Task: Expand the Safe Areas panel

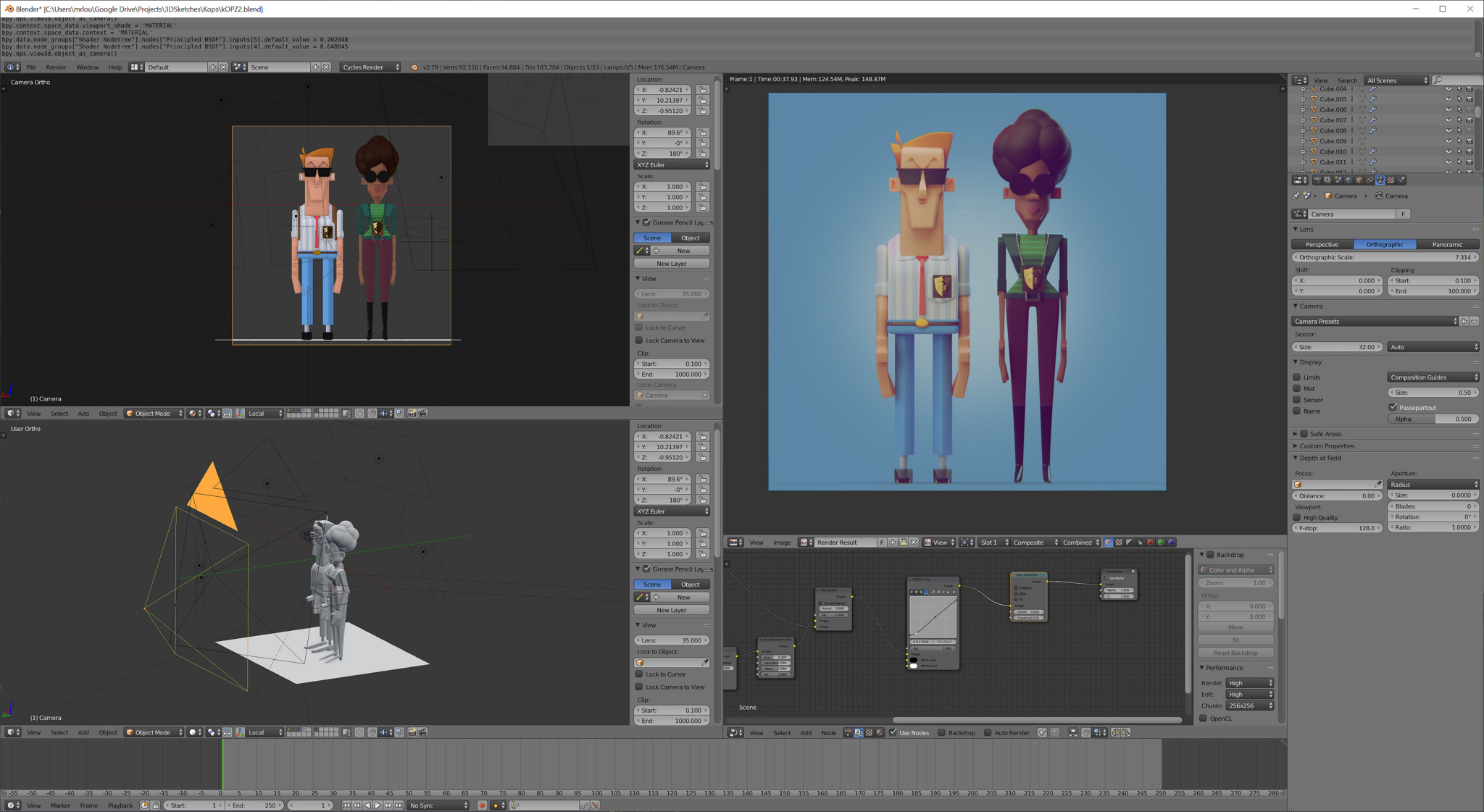Action: pyautogui.click(x=1296, y=434)
